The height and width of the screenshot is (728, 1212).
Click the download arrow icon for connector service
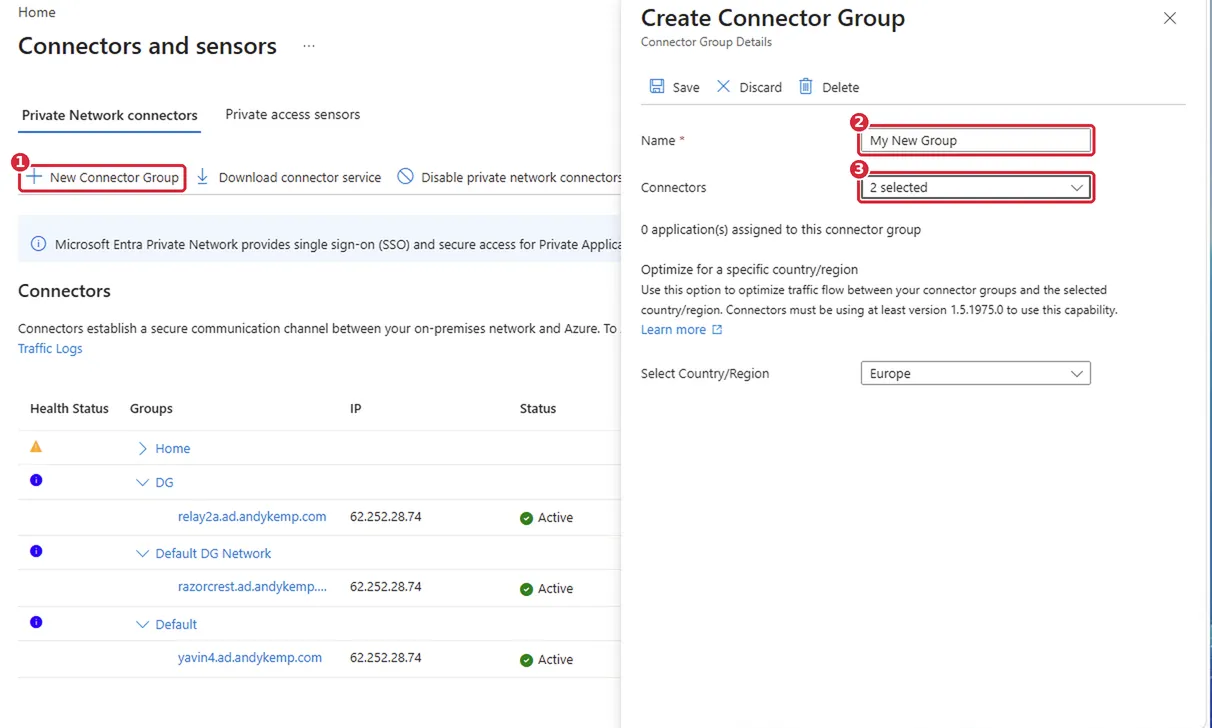pyautogui.click(x=202, y=177)
